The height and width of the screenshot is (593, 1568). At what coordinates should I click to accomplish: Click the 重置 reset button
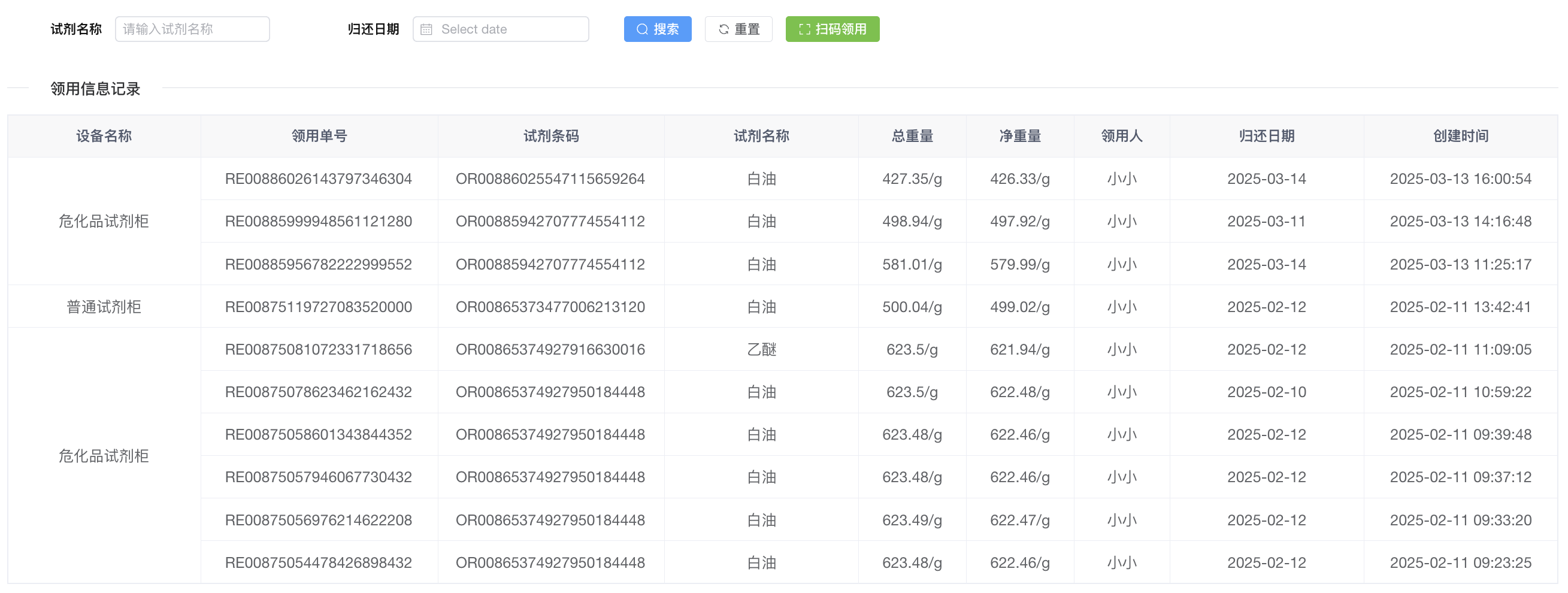(x=738, y=29)
